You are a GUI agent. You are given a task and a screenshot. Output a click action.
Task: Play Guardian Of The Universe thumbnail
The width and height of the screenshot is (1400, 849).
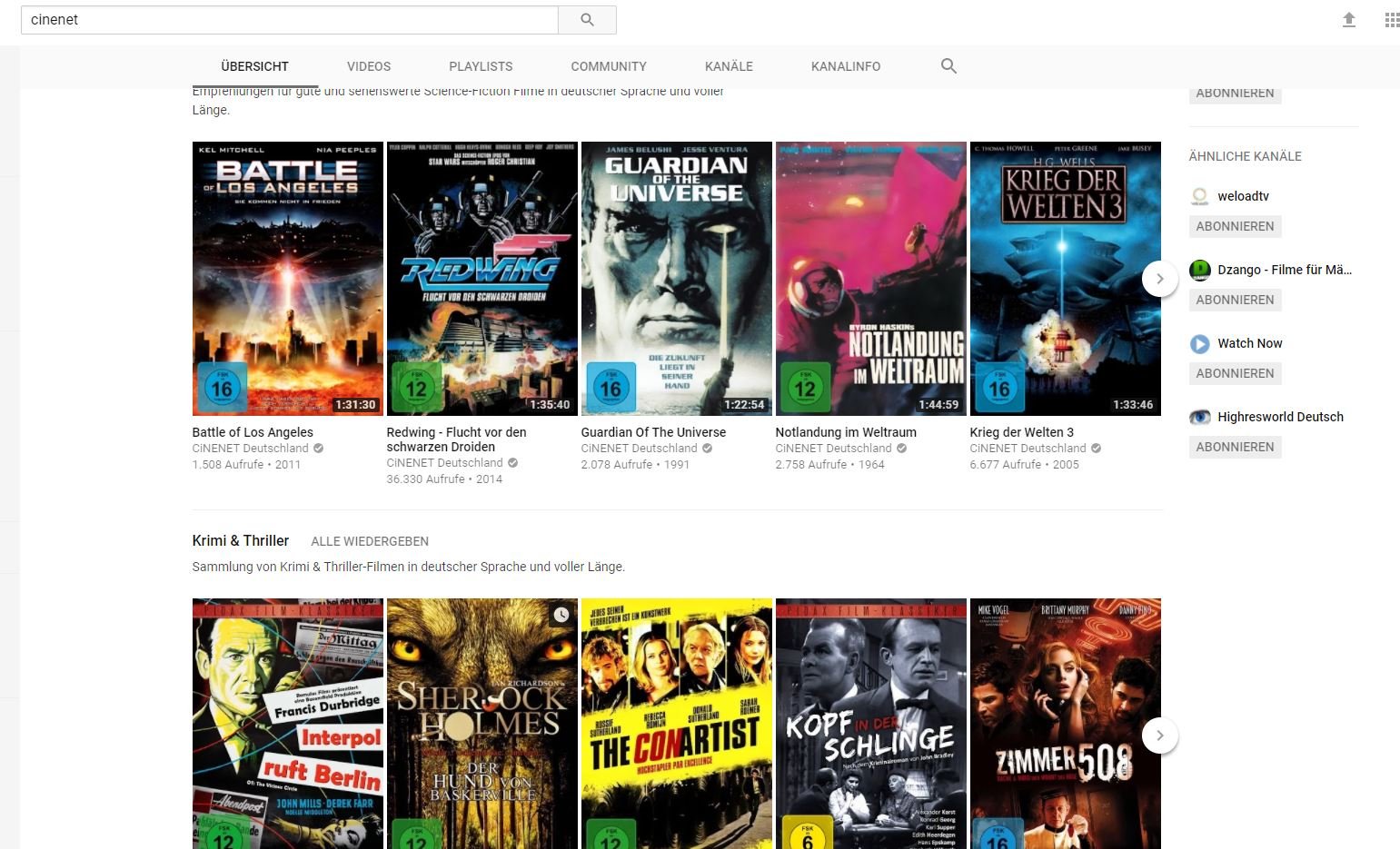[x=677, y=279]
